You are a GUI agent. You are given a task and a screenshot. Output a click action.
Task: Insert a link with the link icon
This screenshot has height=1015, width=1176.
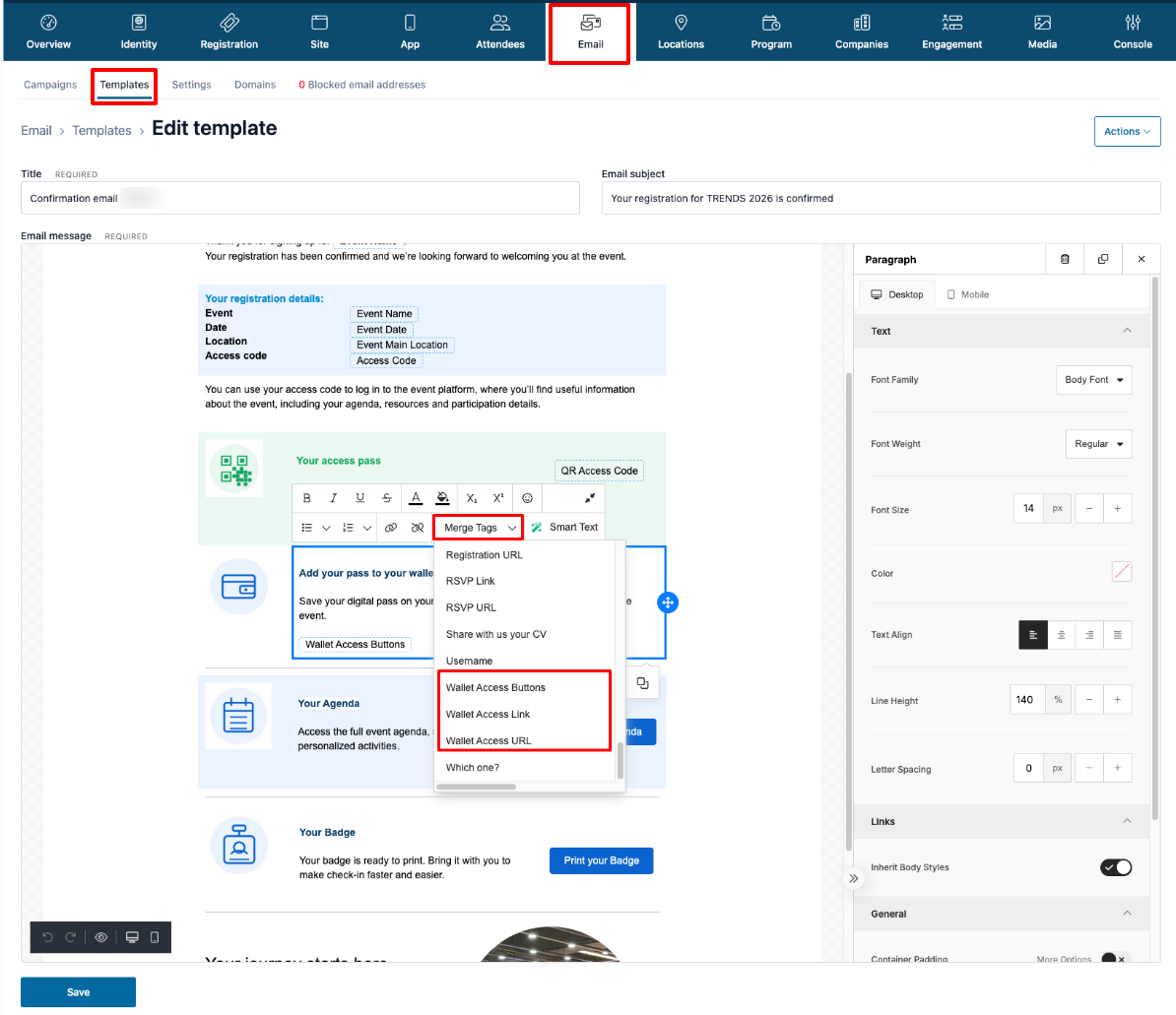click(391, 528)
